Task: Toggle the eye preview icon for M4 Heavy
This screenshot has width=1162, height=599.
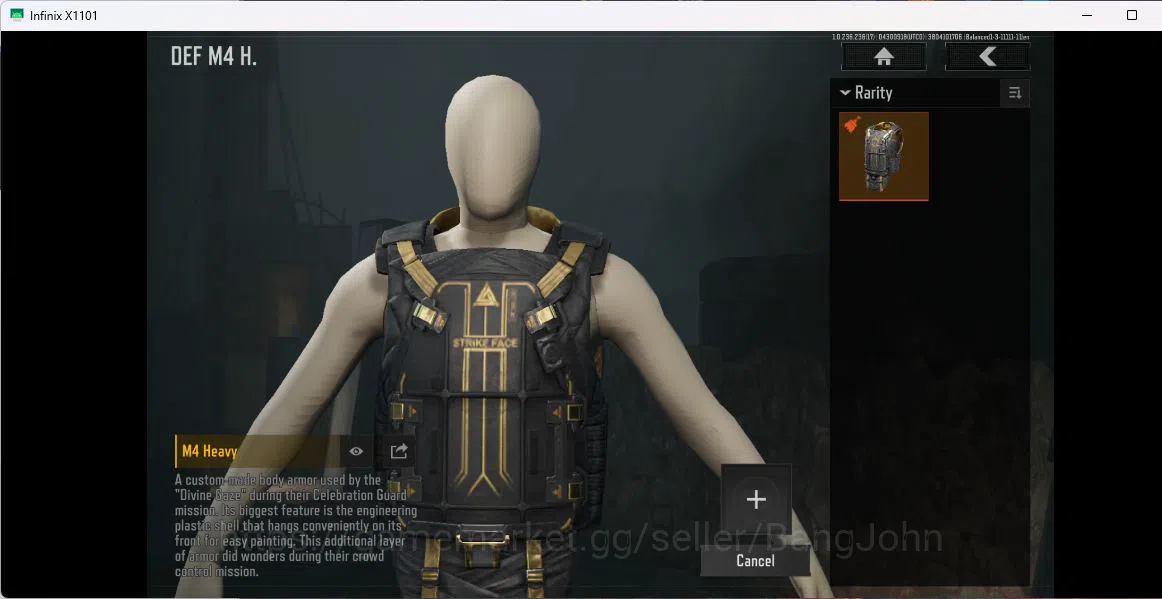Action: (x=356, y=451)
